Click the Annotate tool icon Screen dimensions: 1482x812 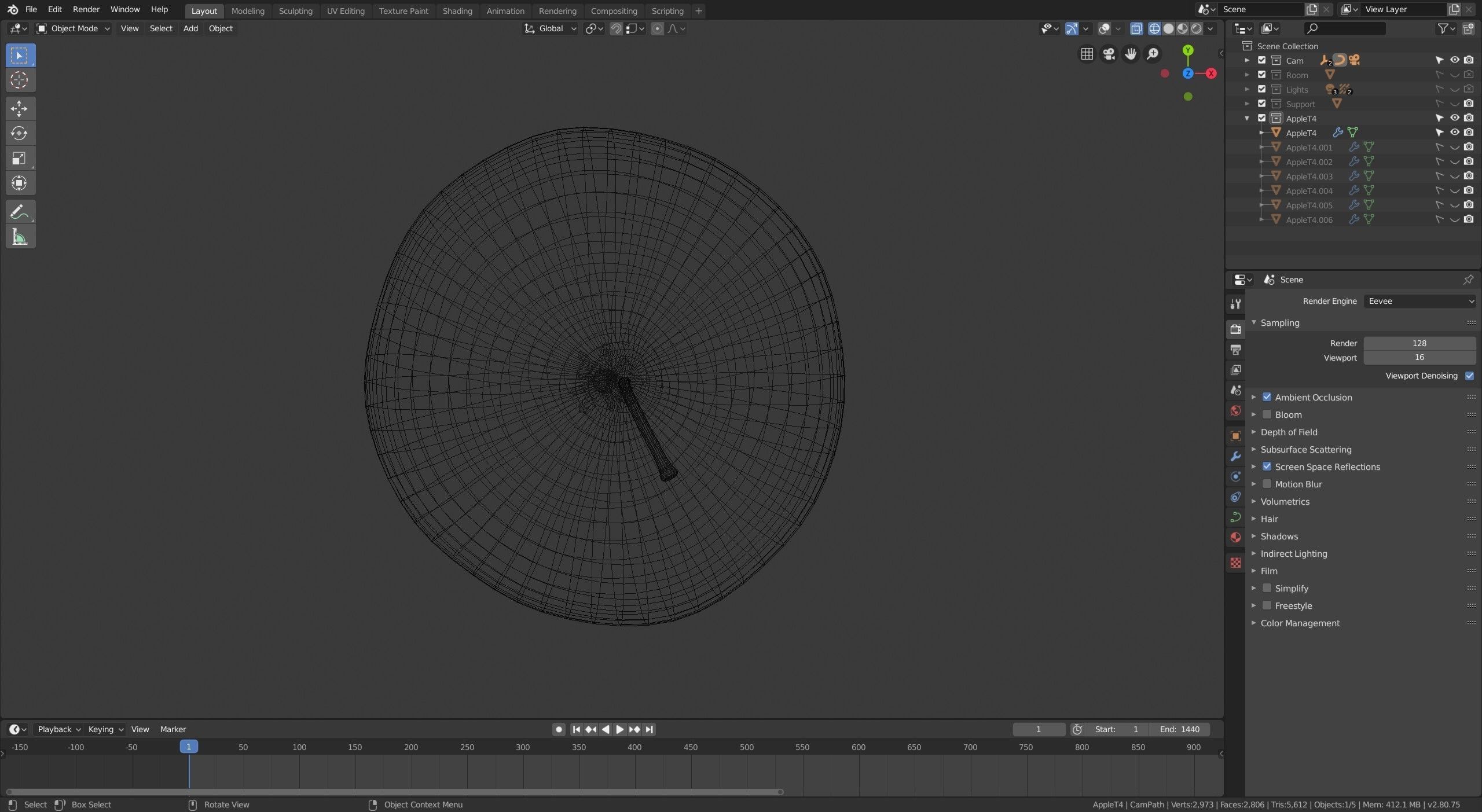click(20, 212)
